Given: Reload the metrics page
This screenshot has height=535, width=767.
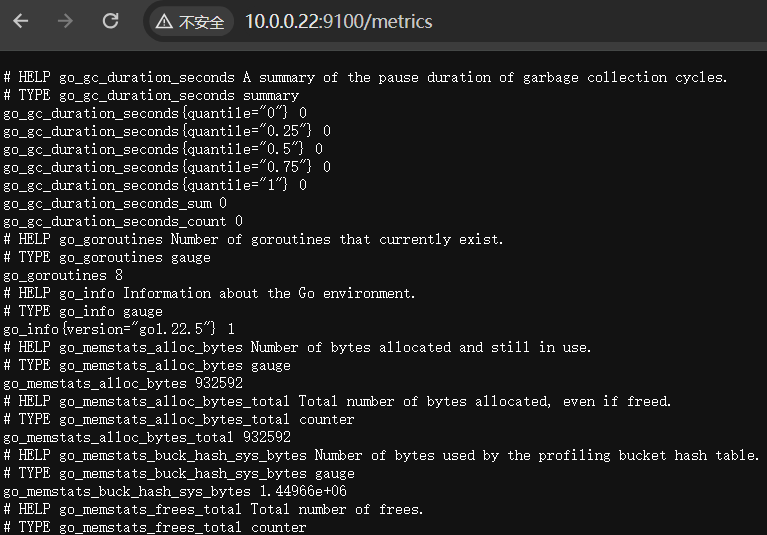Looking at the screenshot, I should (x=110, y=21).
